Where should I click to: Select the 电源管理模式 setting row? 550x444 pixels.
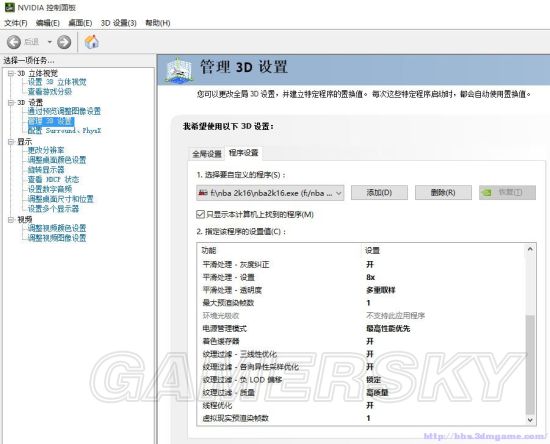tap(361, 329)
